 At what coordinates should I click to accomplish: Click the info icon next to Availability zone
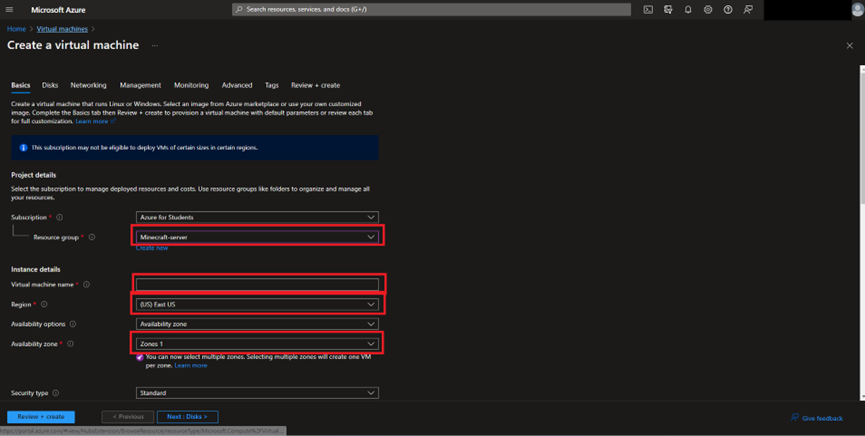coord(70,344)
